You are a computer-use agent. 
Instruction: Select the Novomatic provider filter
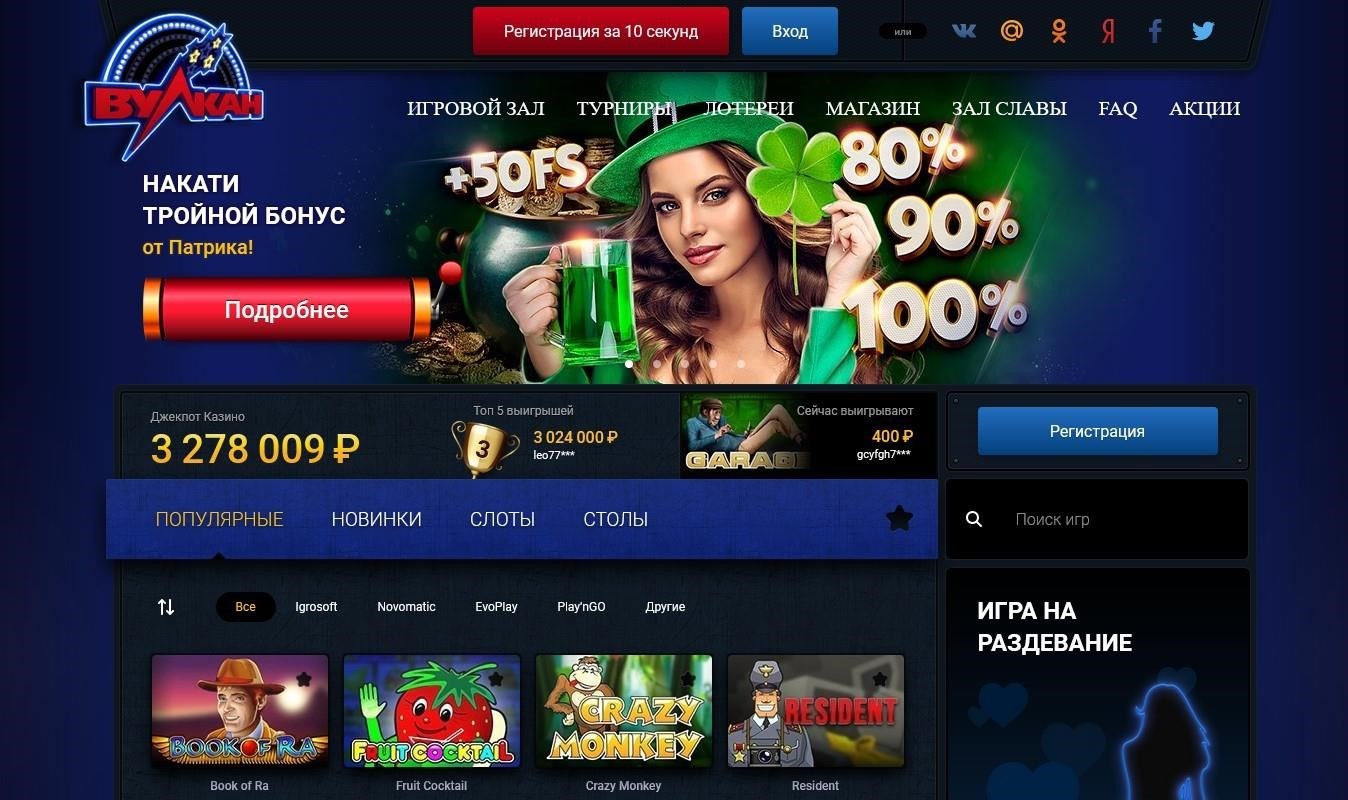click(406, 607)
